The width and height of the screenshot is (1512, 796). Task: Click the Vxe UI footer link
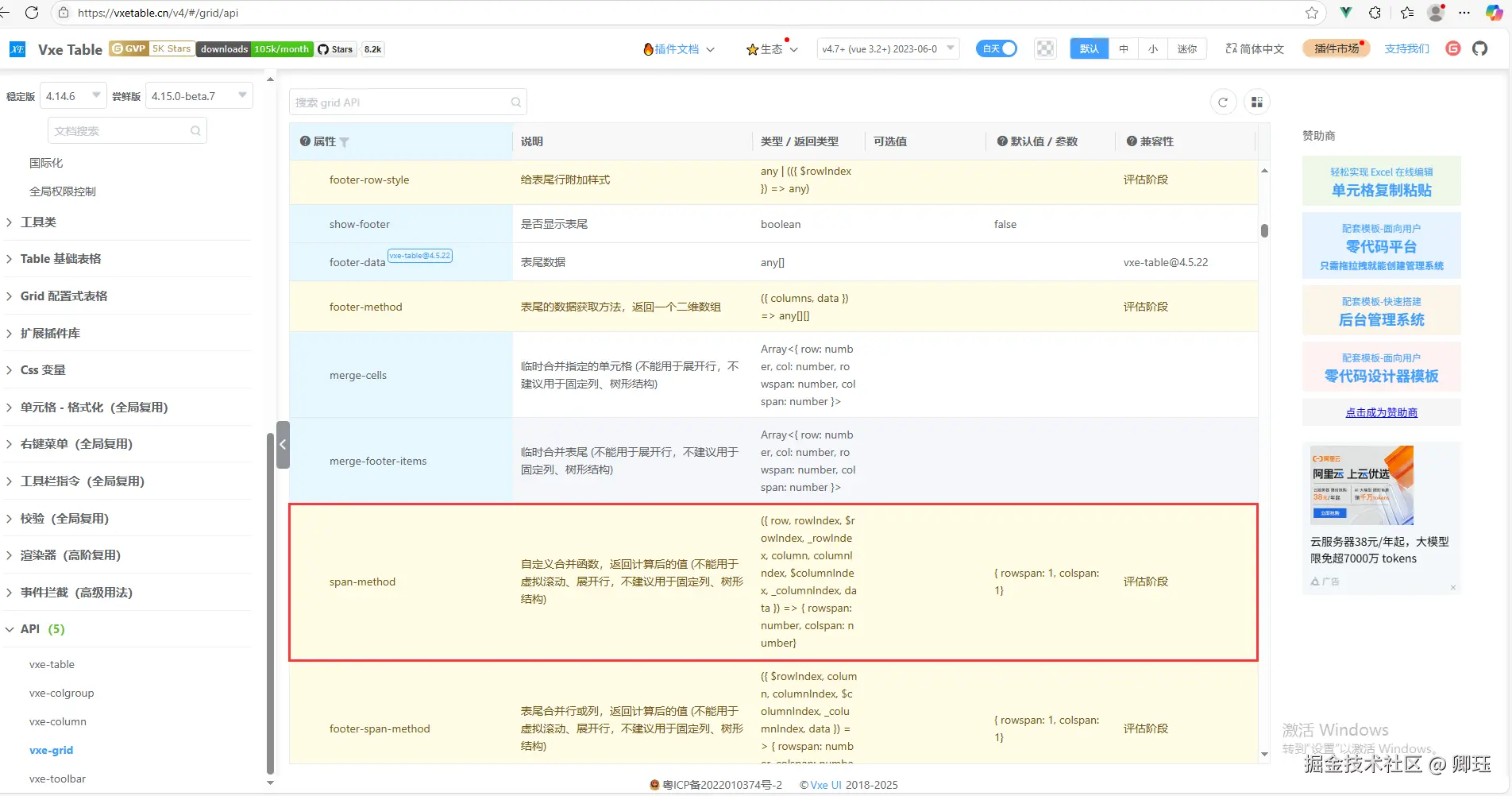[x=826, y=785]
